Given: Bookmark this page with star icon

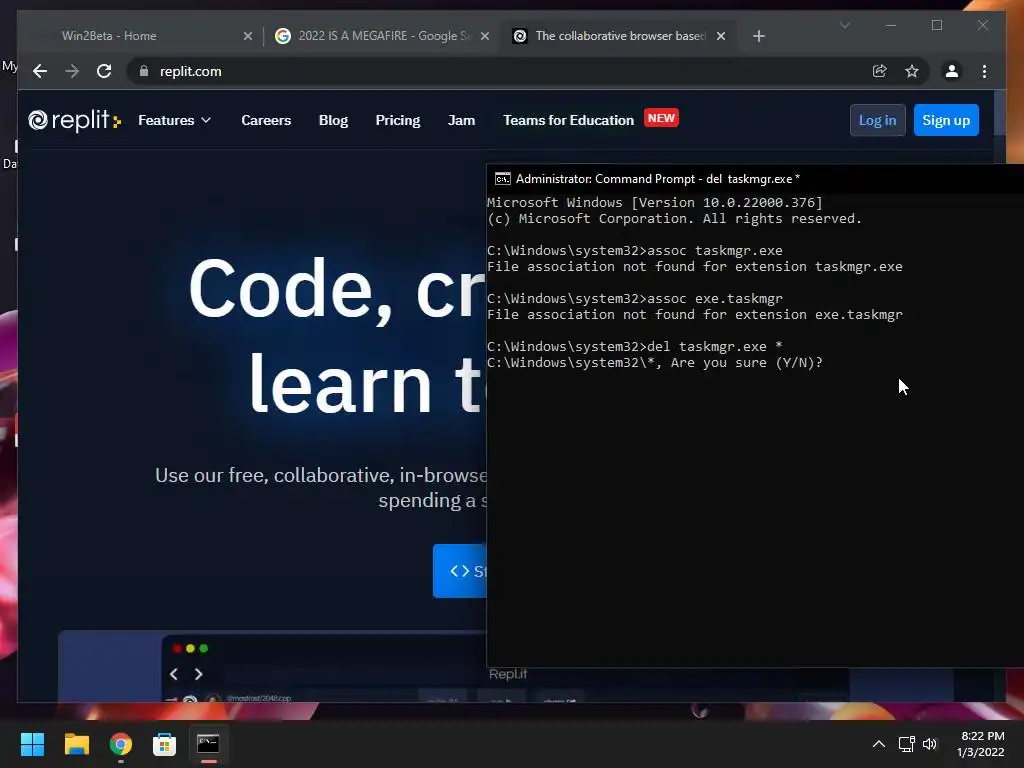Looking at the screenshot, I should point(912,71).
